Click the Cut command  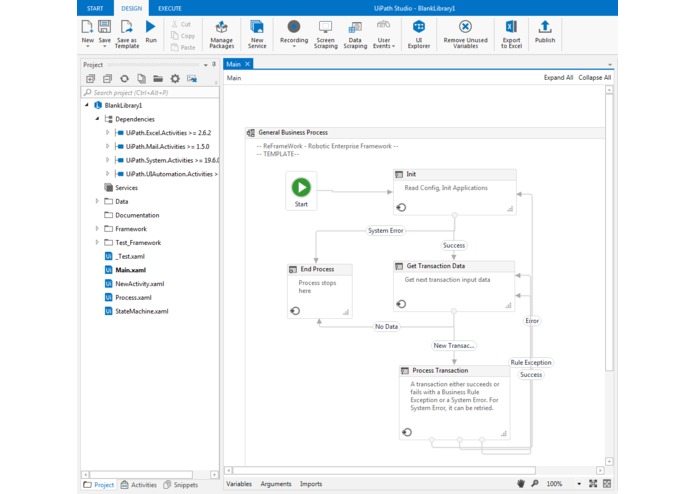(x=181, y=24)
